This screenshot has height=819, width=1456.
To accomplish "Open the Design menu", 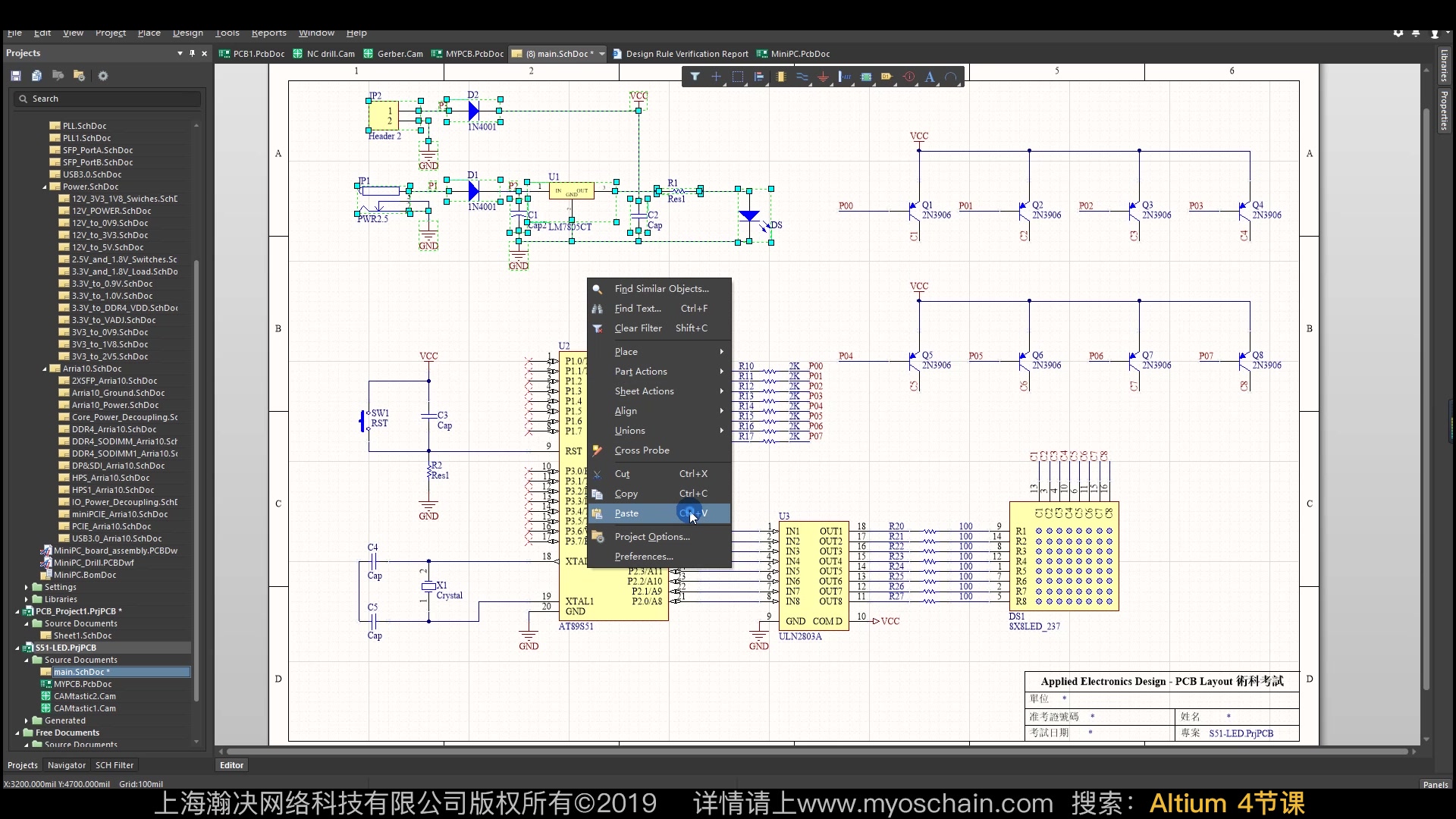I will tap(187, 33).
